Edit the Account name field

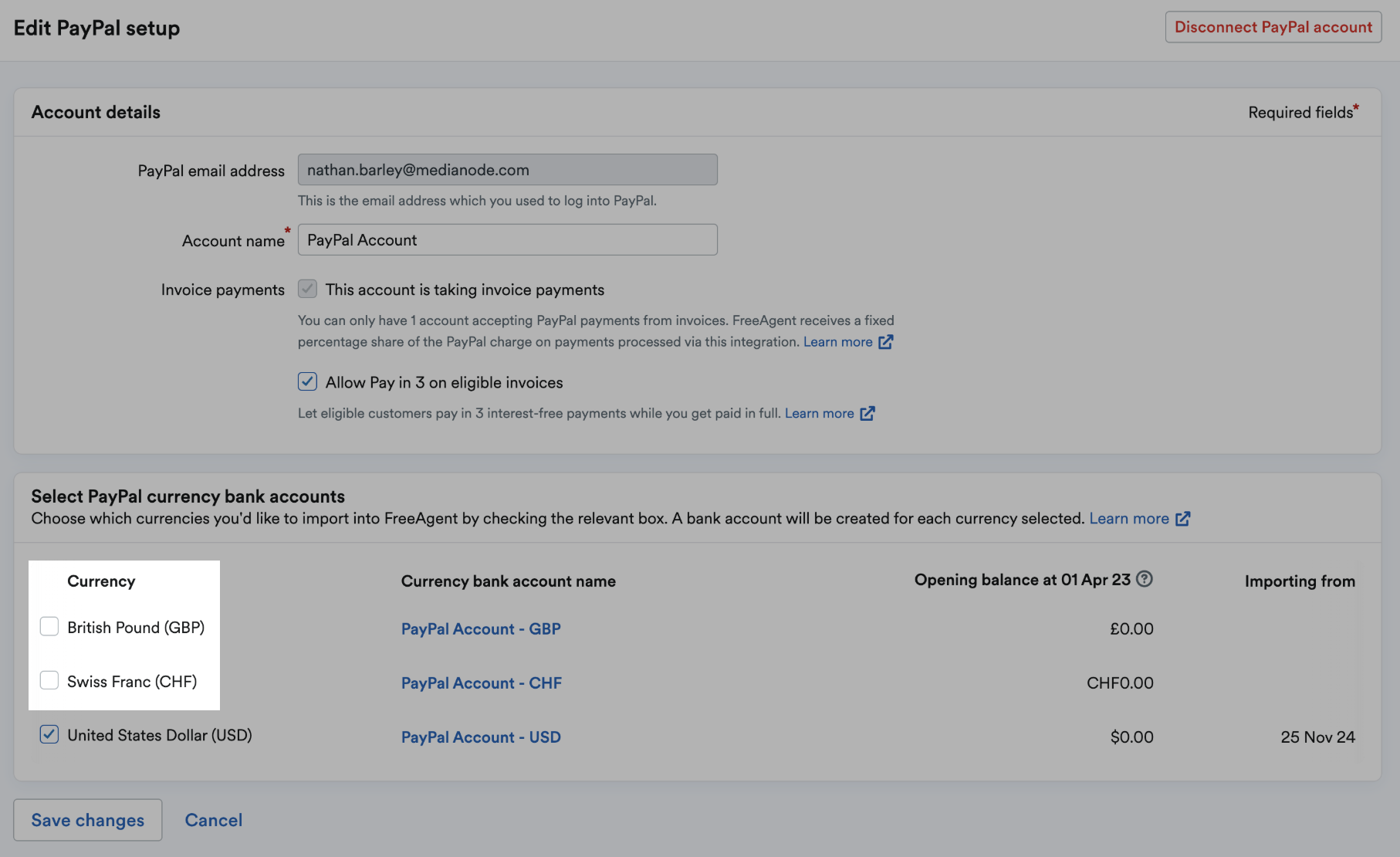click(507, 240)
